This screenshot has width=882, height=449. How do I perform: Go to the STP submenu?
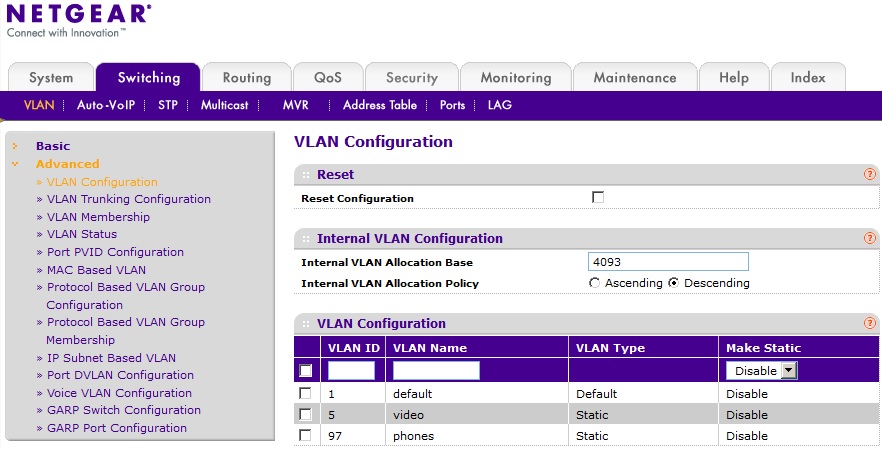pos(168,105)
